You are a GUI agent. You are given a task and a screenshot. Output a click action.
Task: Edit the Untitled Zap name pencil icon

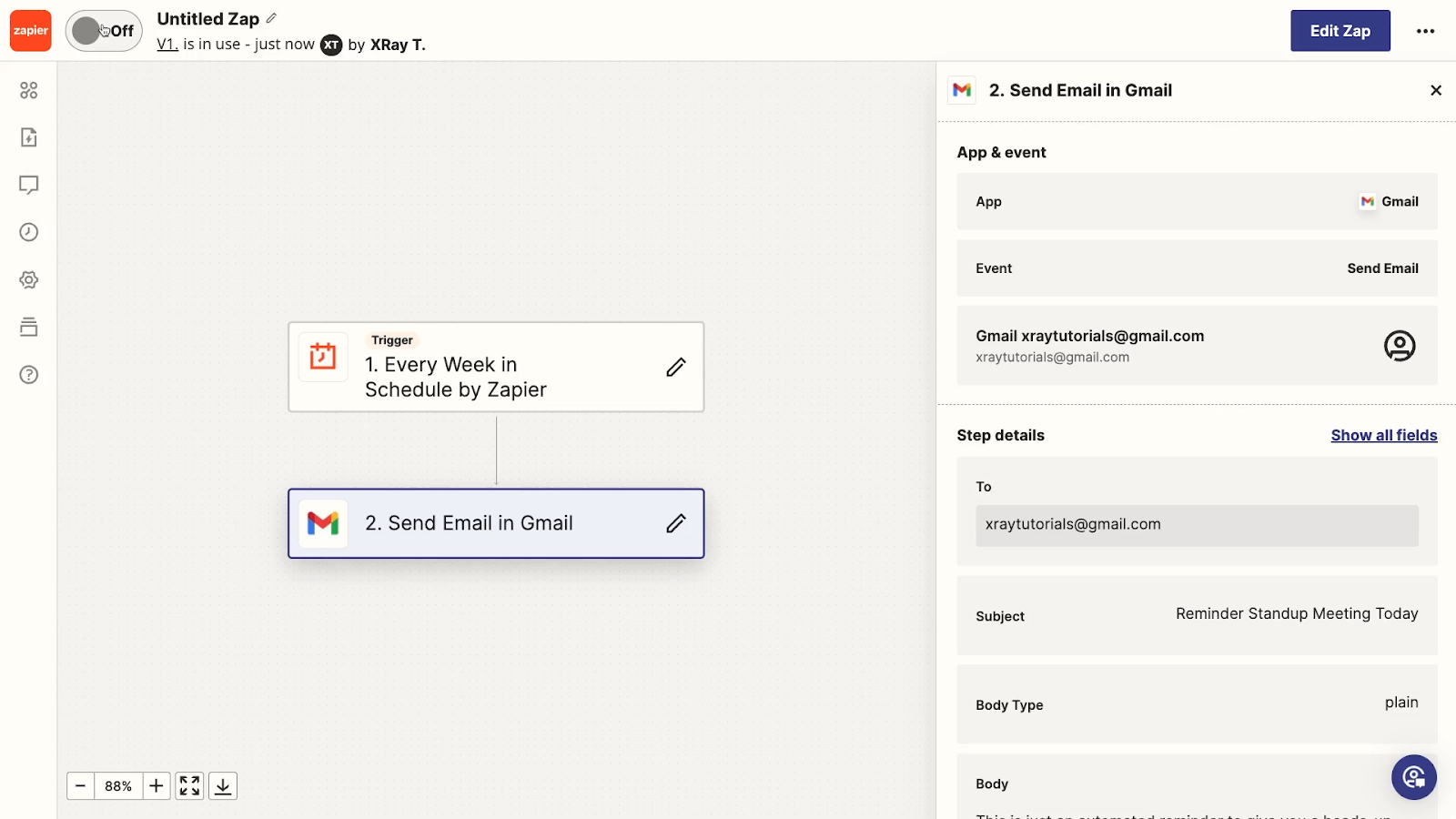click(x=271, y=18)
